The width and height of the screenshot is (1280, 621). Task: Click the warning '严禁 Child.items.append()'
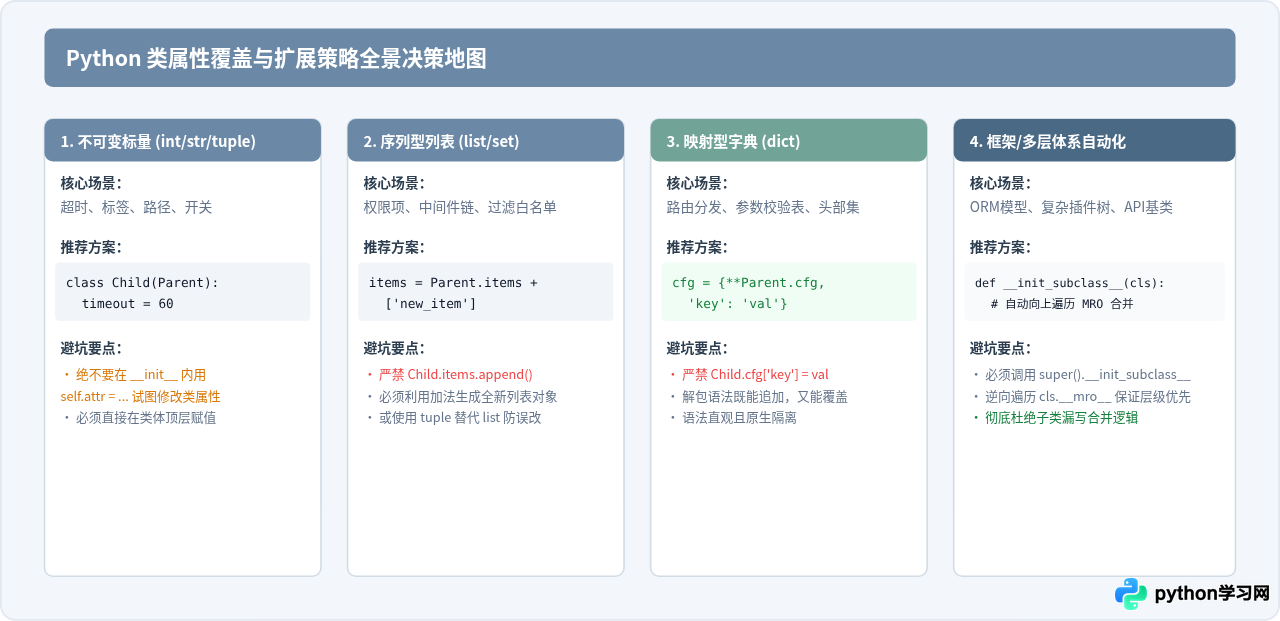pos(456,375)
